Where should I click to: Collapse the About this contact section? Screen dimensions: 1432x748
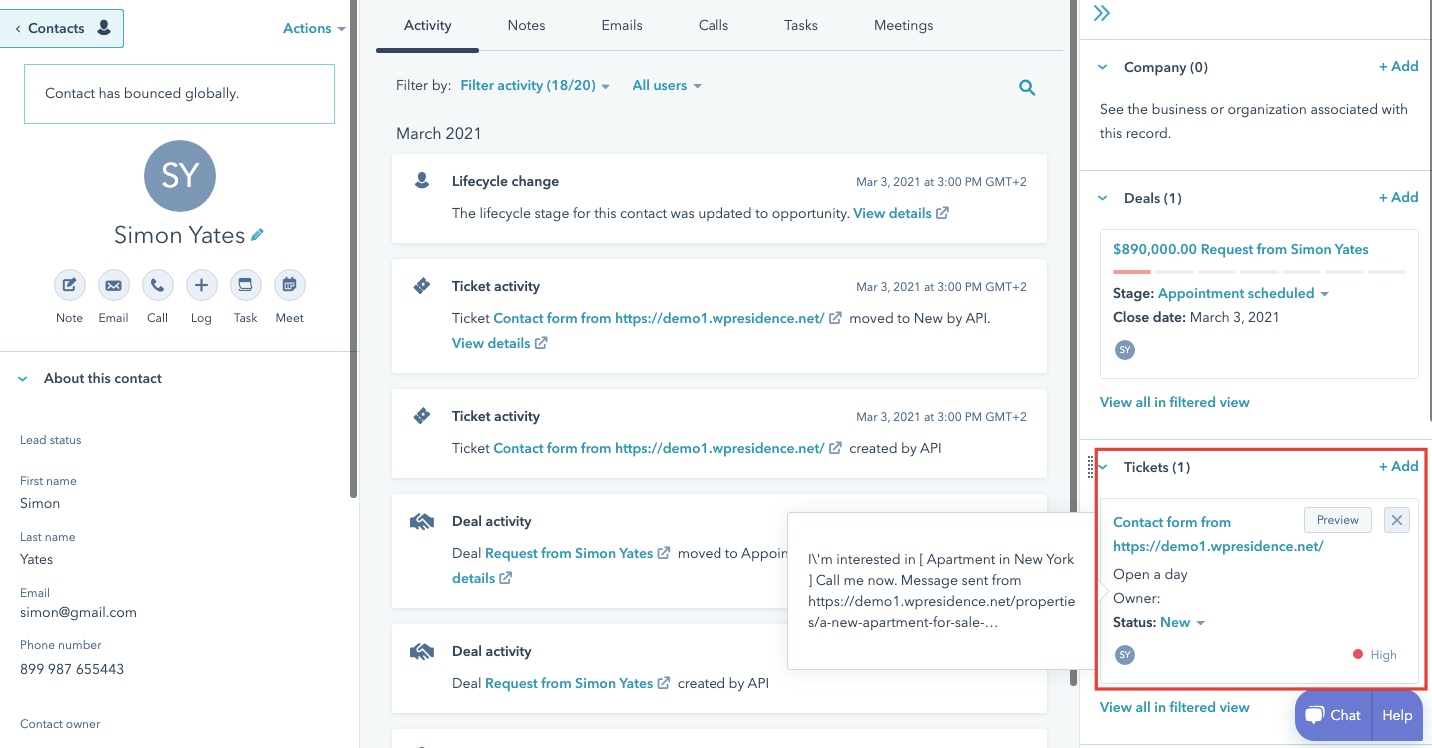(22, 378)
